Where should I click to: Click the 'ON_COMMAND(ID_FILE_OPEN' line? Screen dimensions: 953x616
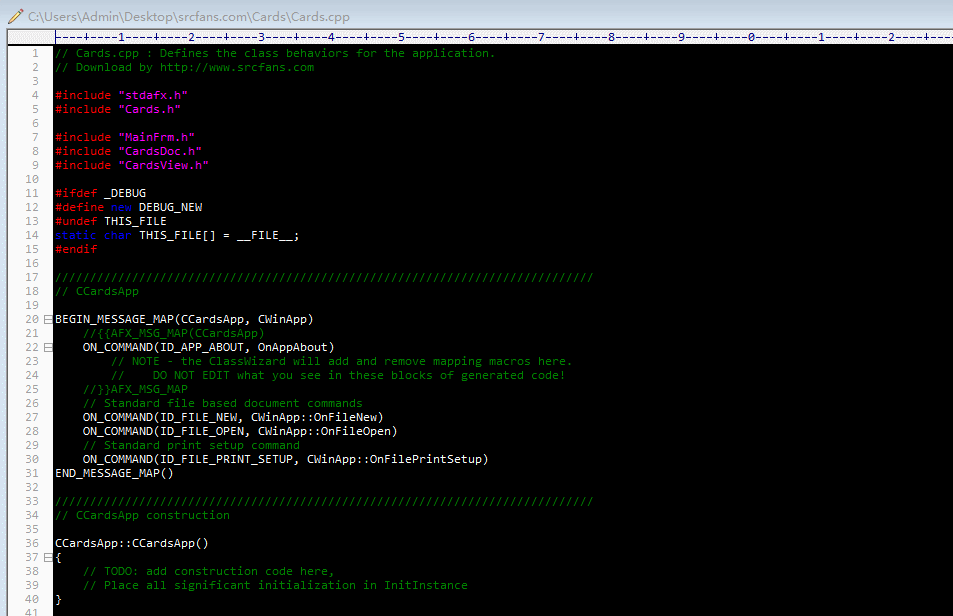tap(240, 431)
